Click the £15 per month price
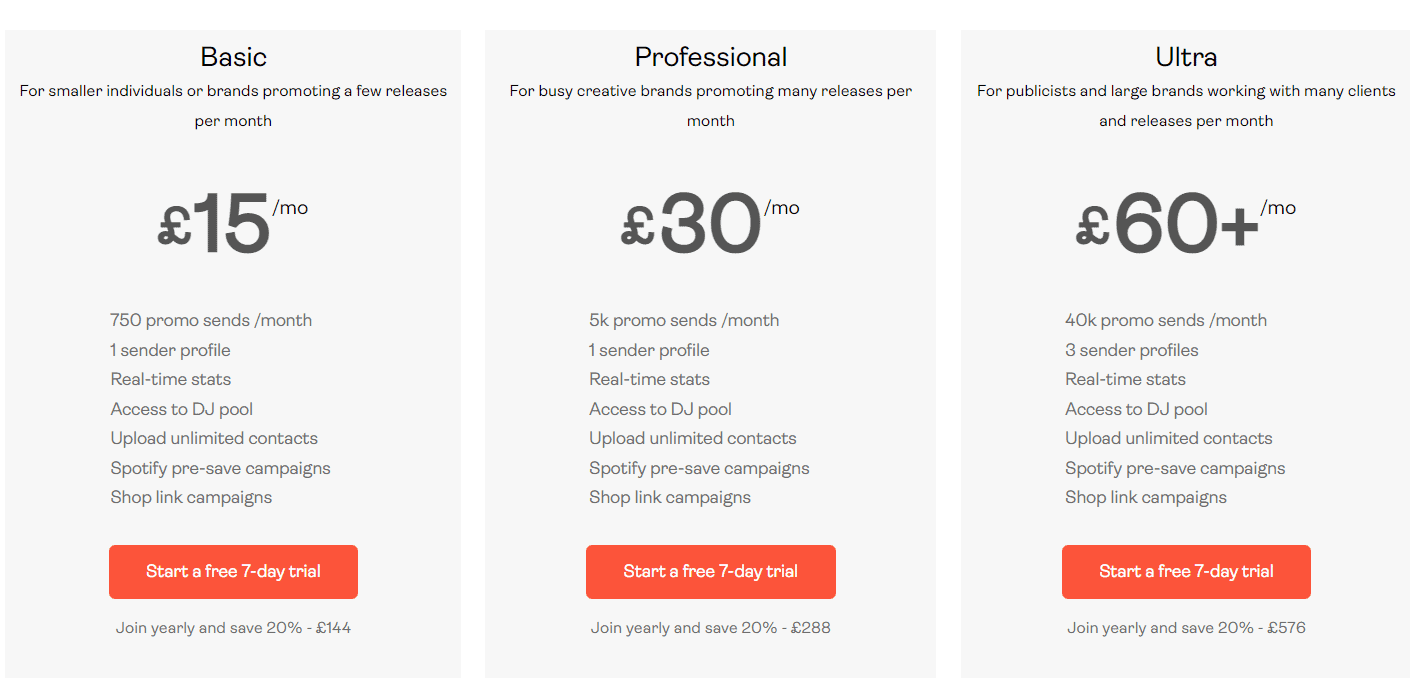Viewport: 1410px width, 678px height. tap(216, 225)
